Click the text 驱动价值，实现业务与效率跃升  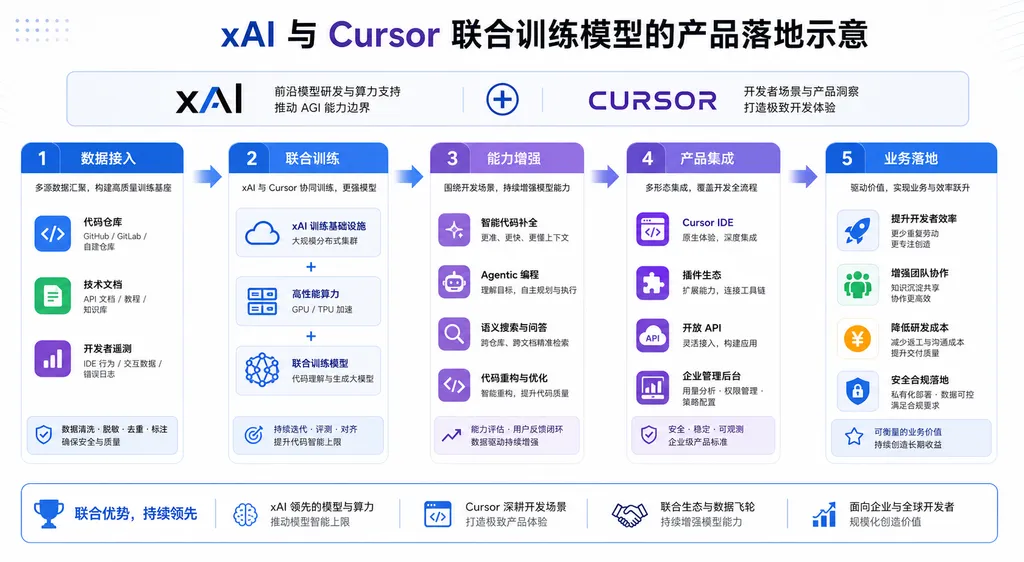click(910, 187)
